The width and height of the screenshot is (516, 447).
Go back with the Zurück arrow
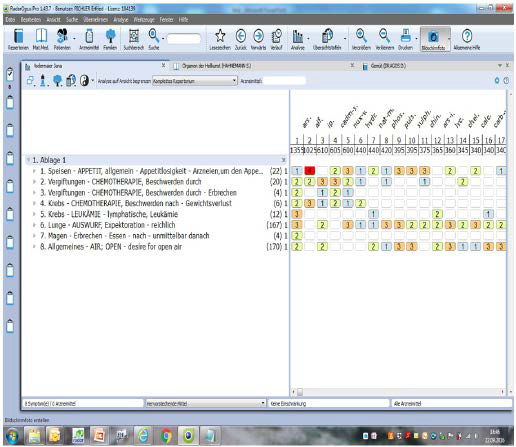(x=241, y=36)
